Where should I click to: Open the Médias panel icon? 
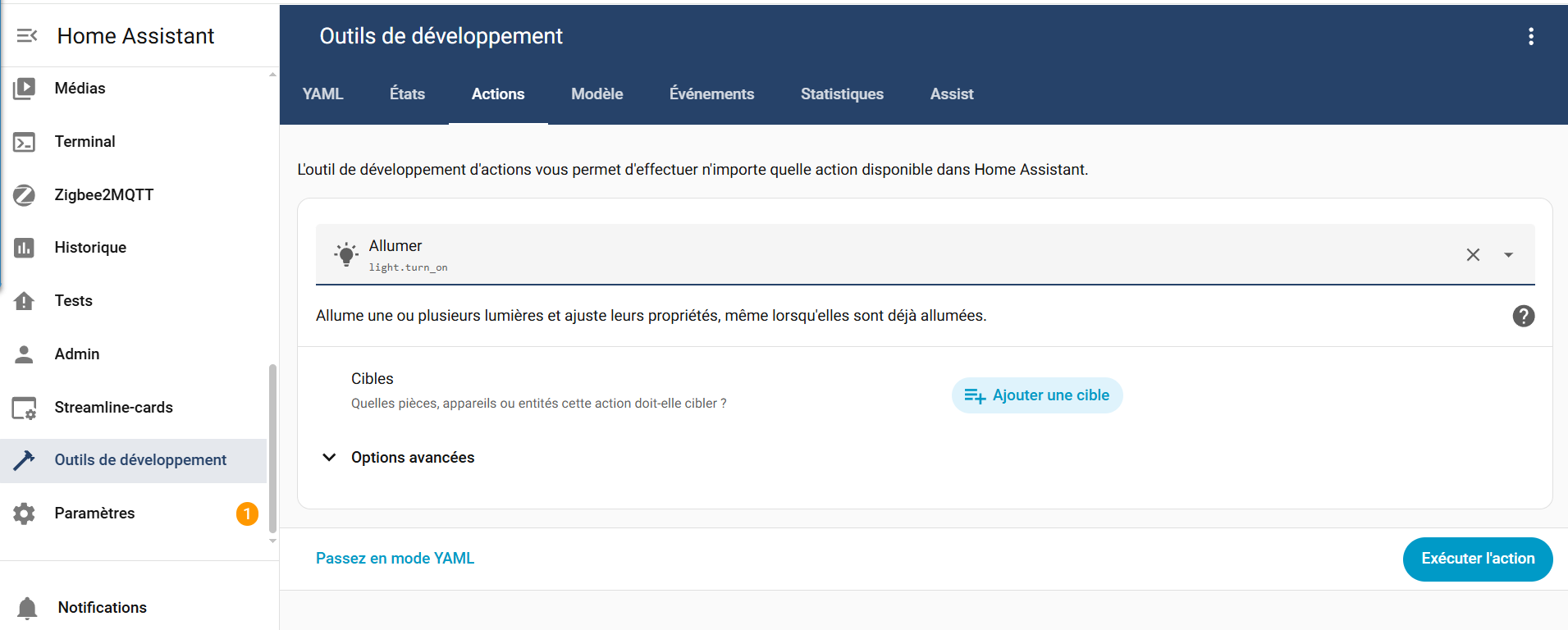coord(25,89)
